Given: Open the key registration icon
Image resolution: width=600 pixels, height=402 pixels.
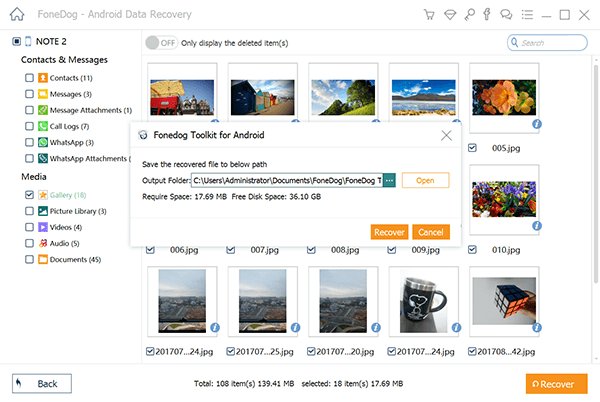Looking at the screenshot, I should pyautogui.click(x=469, y=15).
